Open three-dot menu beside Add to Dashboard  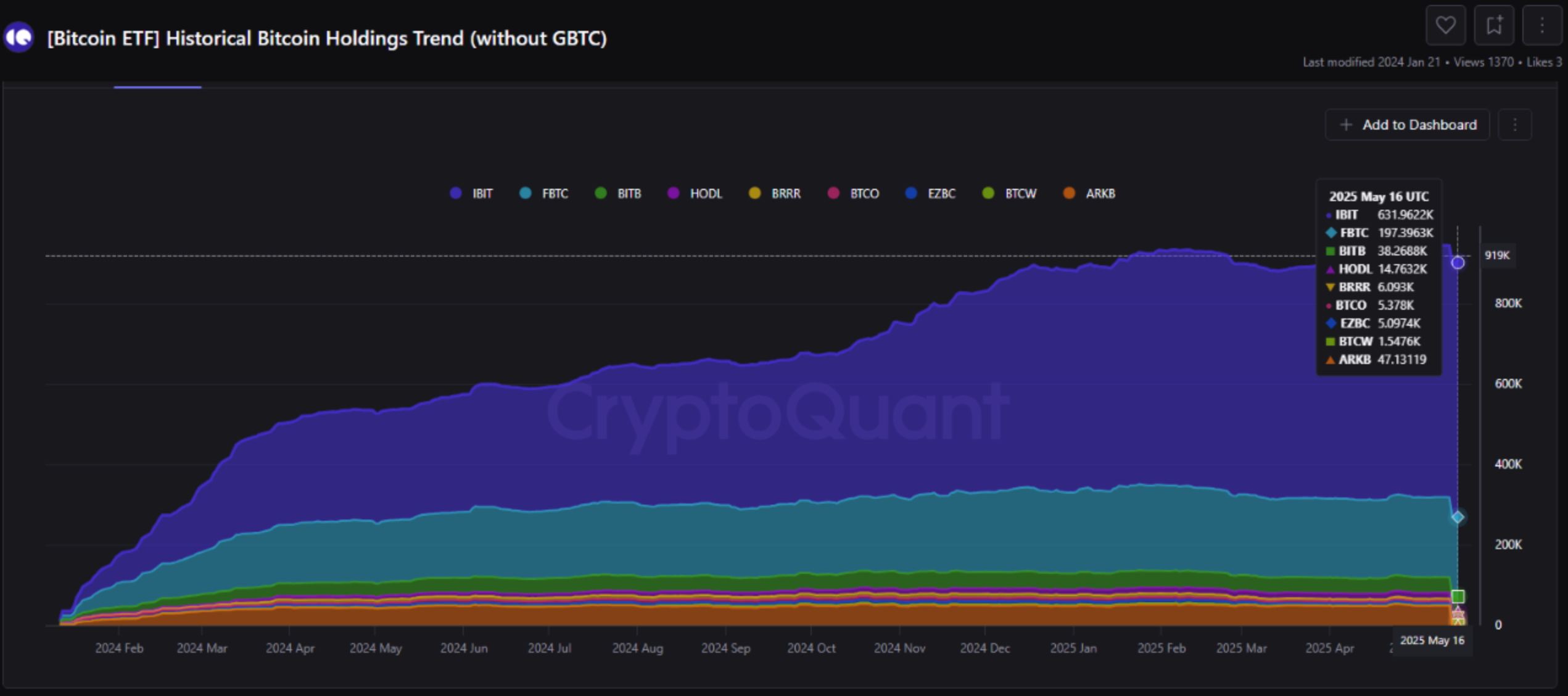point(1515,125)
